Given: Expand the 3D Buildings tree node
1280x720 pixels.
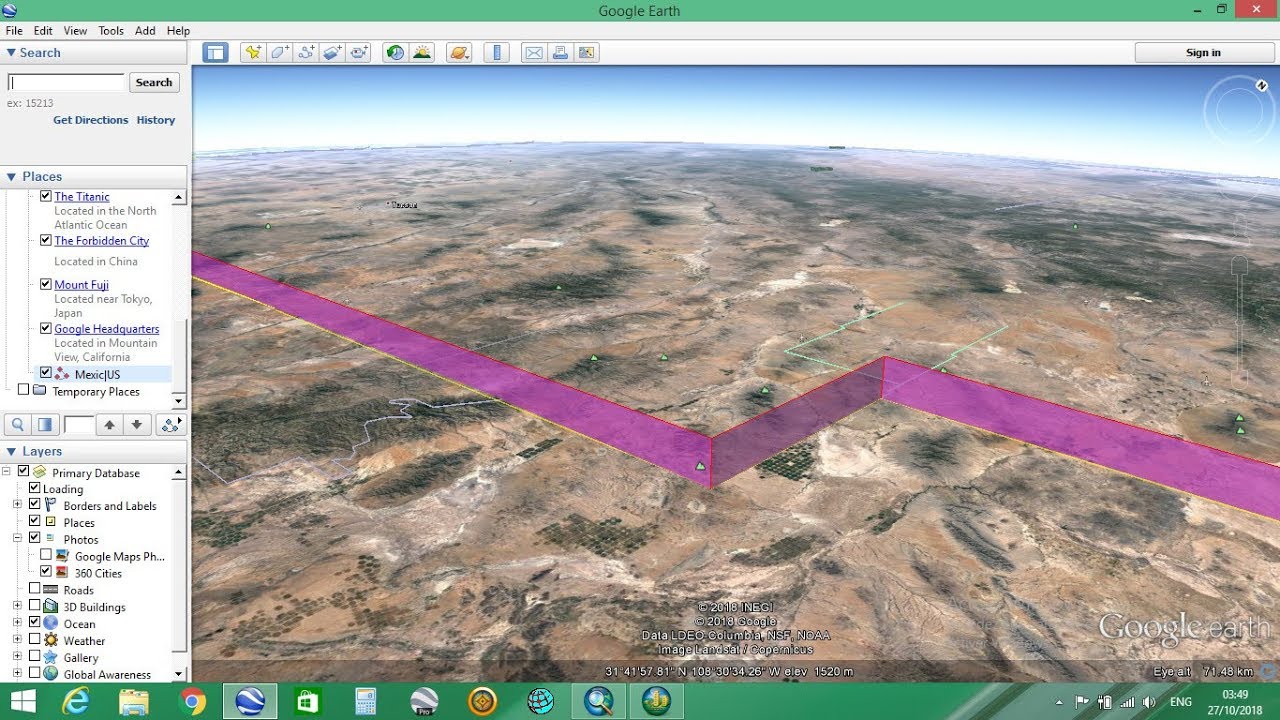Looking at the screenshot, I should coord(17,607).
